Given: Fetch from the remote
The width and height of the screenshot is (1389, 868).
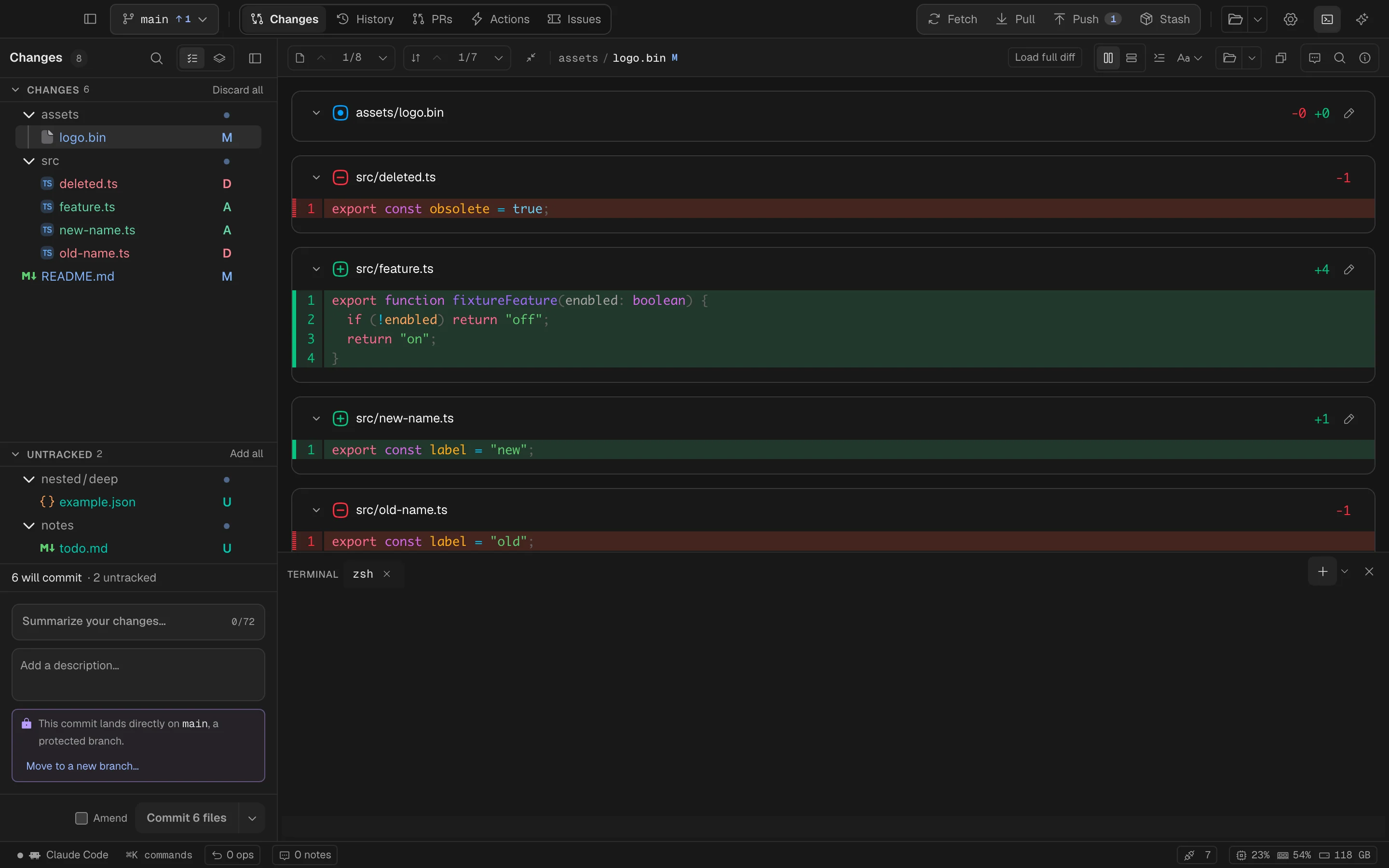Looking at the screenshot, I should point(952,19).
